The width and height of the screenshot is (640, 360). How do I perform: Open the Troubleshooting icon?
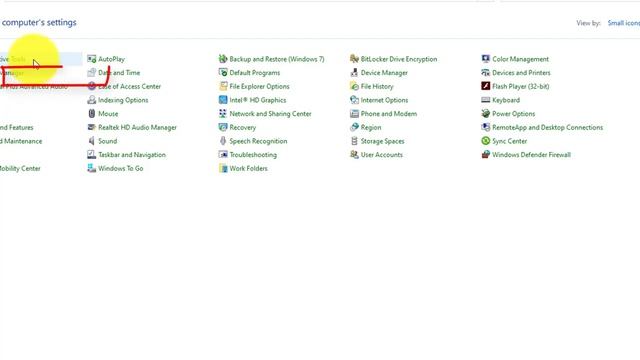tap(223, 155)
